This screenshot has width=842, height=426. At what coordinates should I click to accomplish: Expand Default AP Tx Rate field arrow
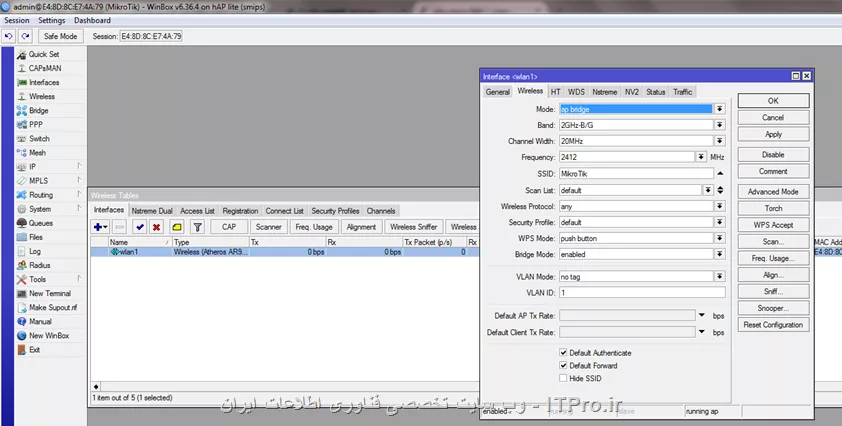pos(701,315)
